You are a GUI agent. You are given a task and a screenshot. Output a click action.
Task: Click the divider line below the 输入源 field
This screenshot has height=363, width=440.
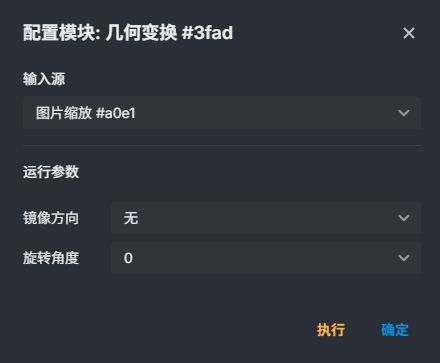click(222, 145)
